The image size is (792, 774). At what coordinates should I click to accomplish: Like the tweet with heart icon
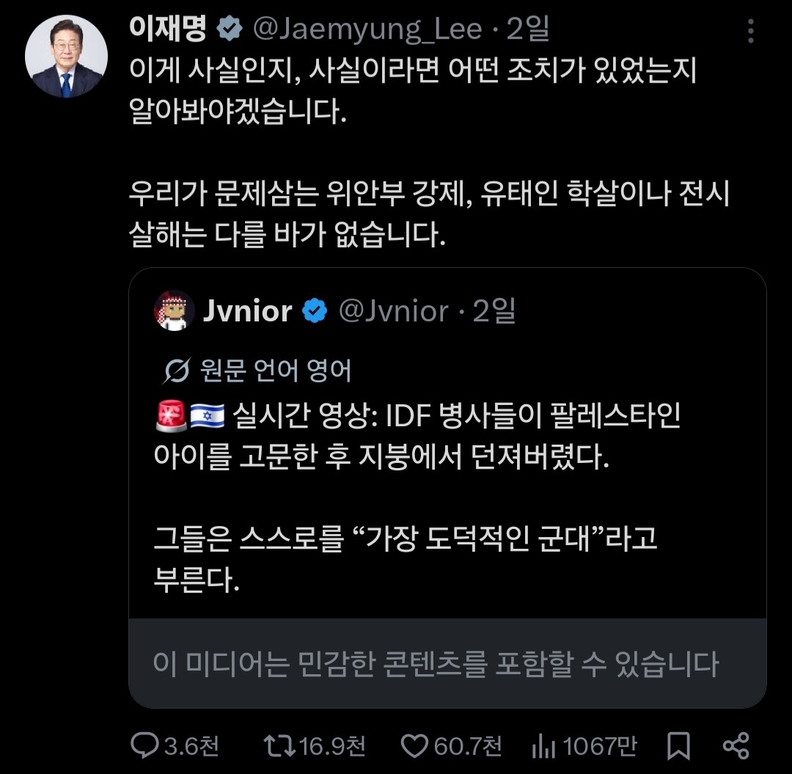414,744
